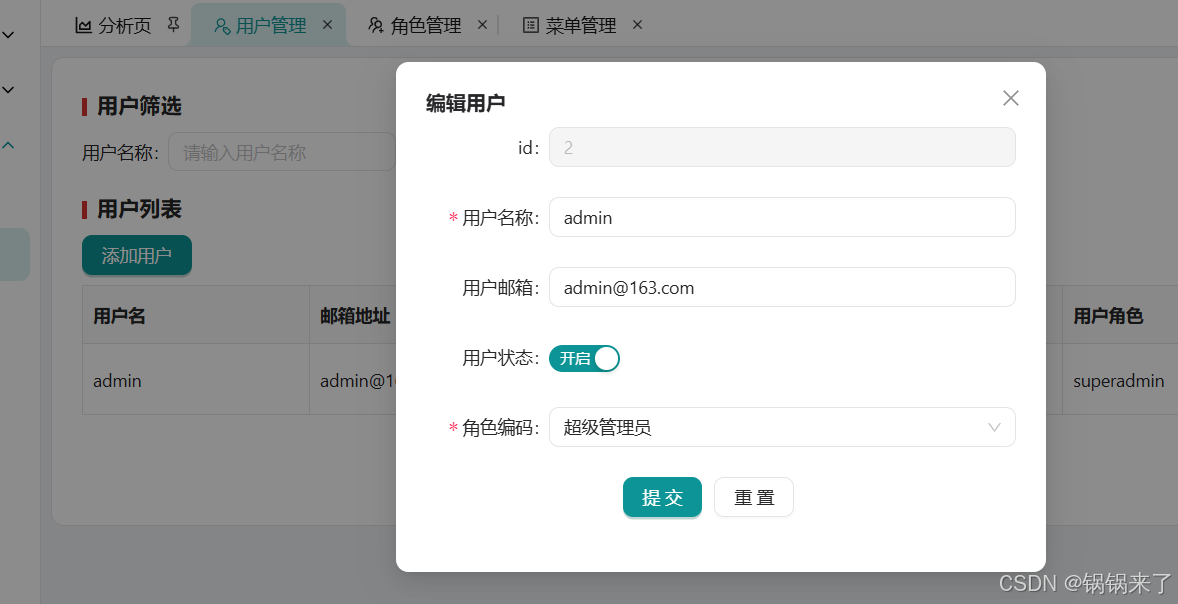Click the 用户邮箱 input showing admin@163.com
Image resolution: width=1178 pixels, height=604 pixels.
click(782, 287)
